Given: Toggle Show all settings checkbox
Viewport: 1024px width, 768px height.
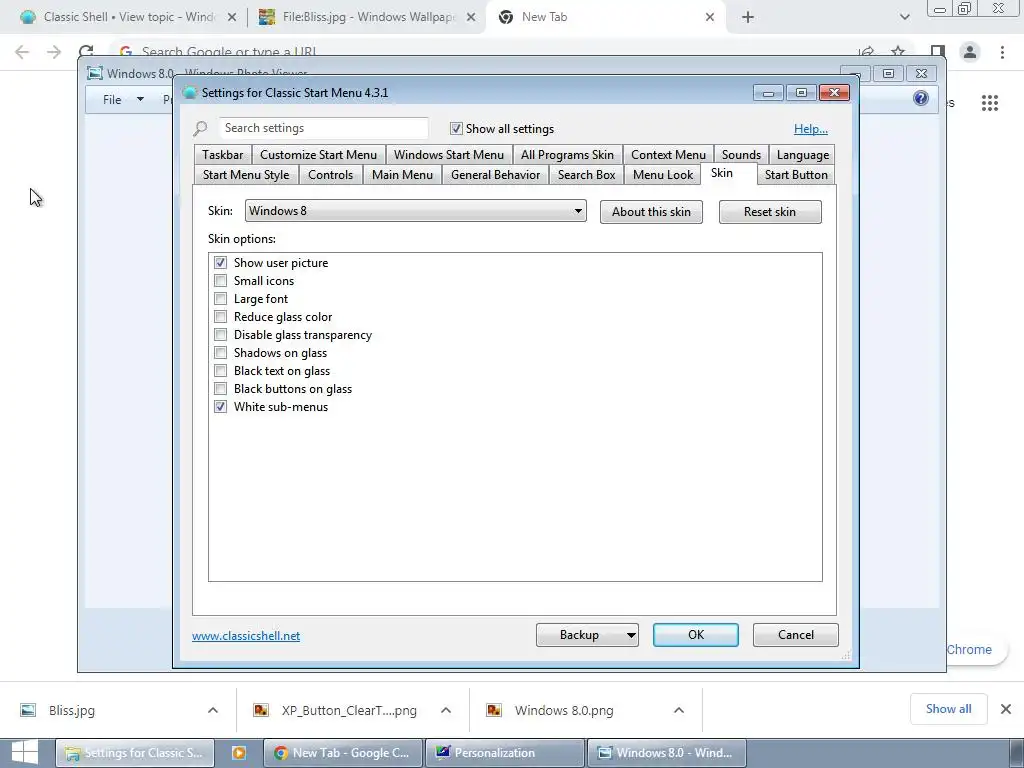Looking at the screenshot, I should point(456,129).
